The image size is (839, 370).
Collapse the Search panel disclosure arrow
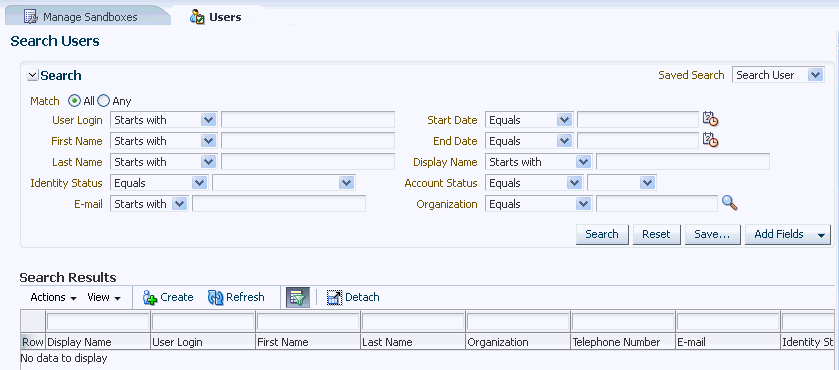33,75
